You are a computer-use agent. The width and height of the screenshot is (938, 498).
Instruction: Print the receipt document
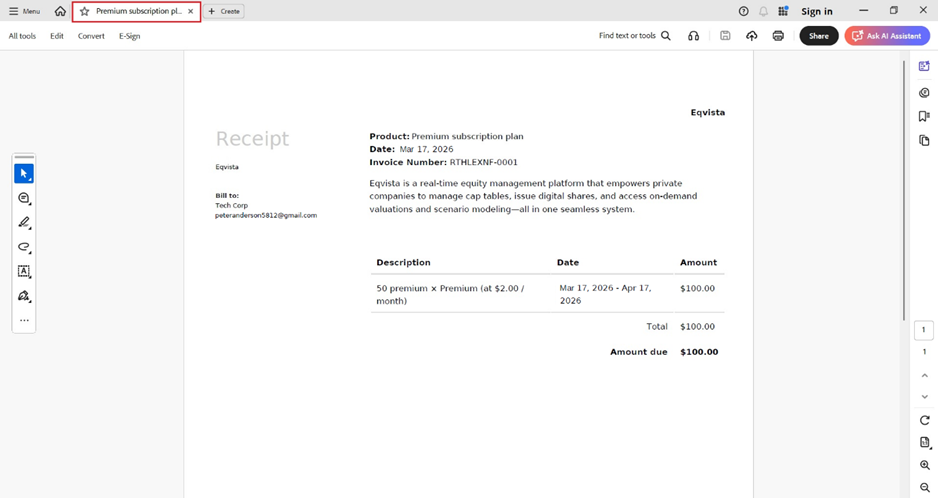pos(778,36)
